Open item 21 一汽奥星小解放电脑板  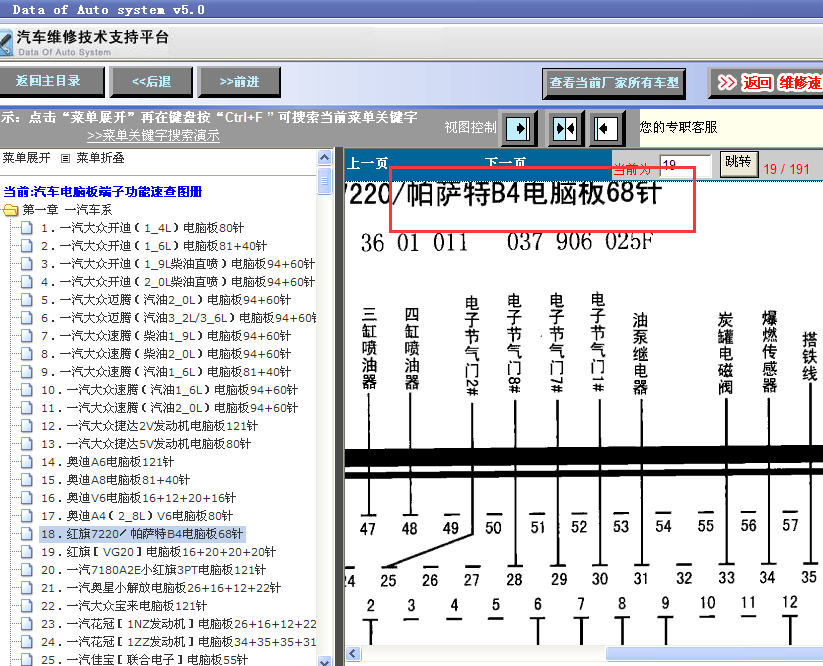tap(161, 588)
